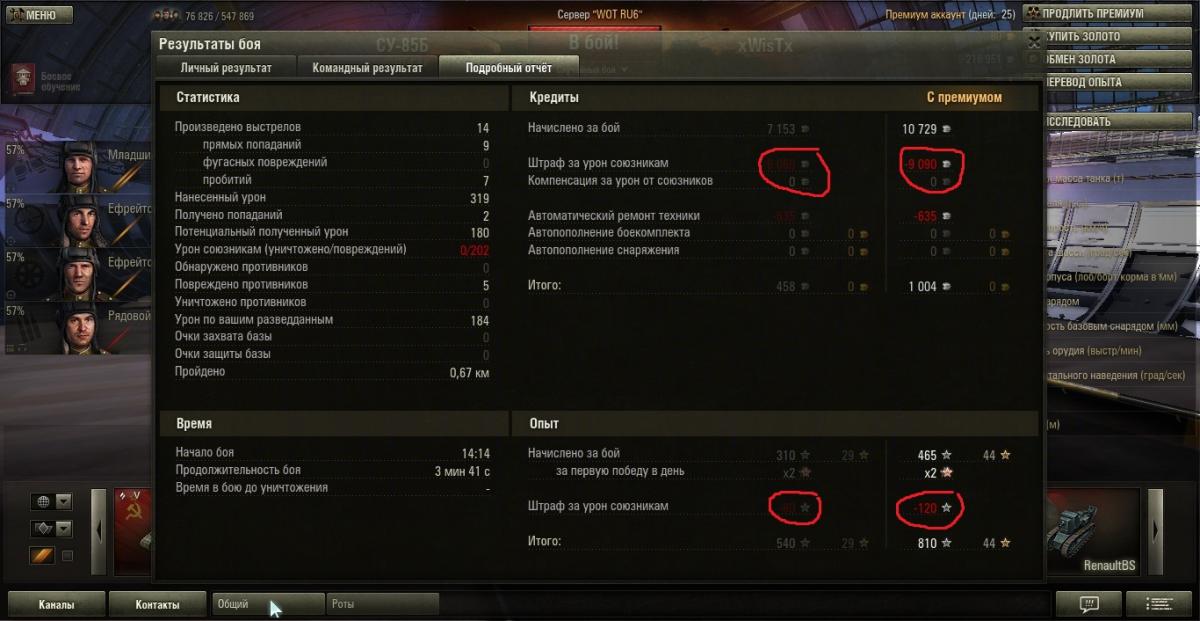
Task: Open the chat messages icon button
Action: (1089, 604)
